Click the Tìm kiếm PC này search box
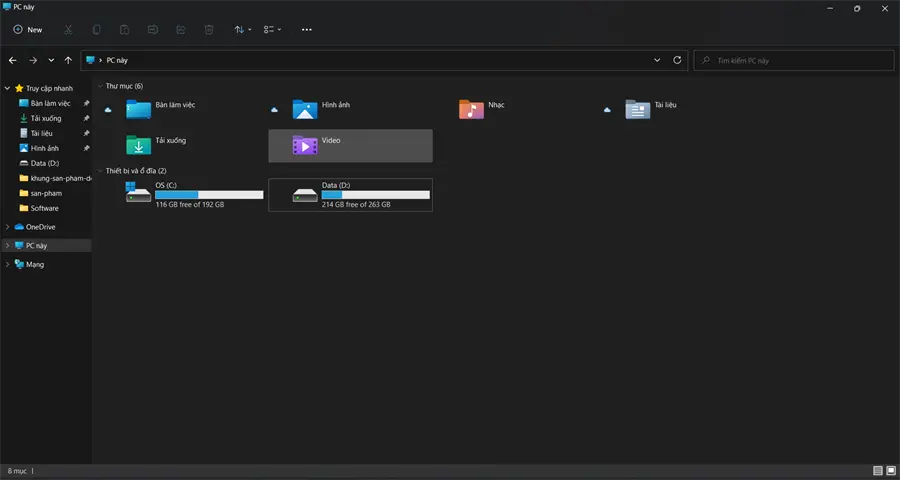Screen dimensions: 900x480 click(794, 60)
